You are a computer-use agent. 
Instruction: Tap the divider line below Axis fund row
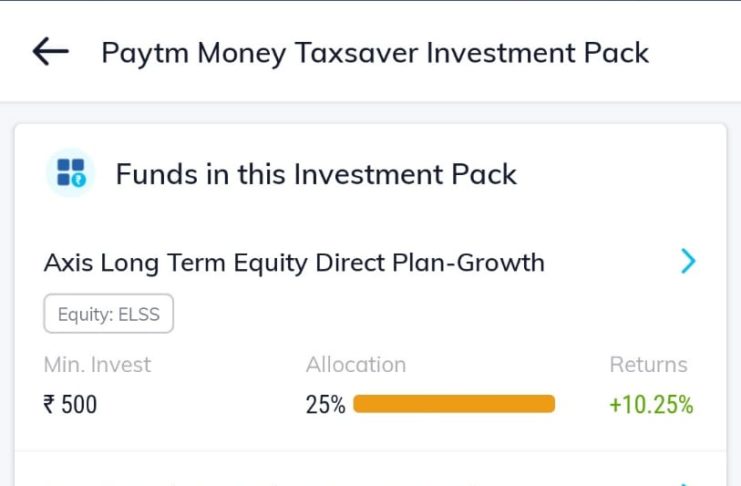coord(370,451)
